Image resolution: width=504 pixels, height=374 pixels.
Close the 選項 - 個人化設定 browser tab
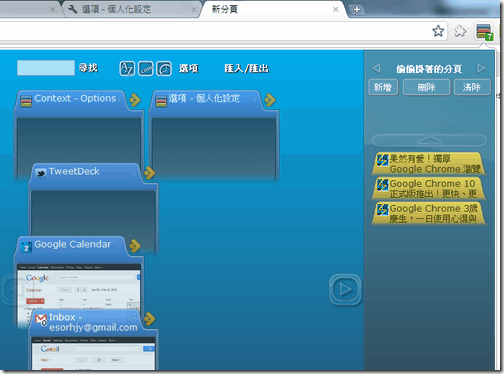[x=194, y=10]
